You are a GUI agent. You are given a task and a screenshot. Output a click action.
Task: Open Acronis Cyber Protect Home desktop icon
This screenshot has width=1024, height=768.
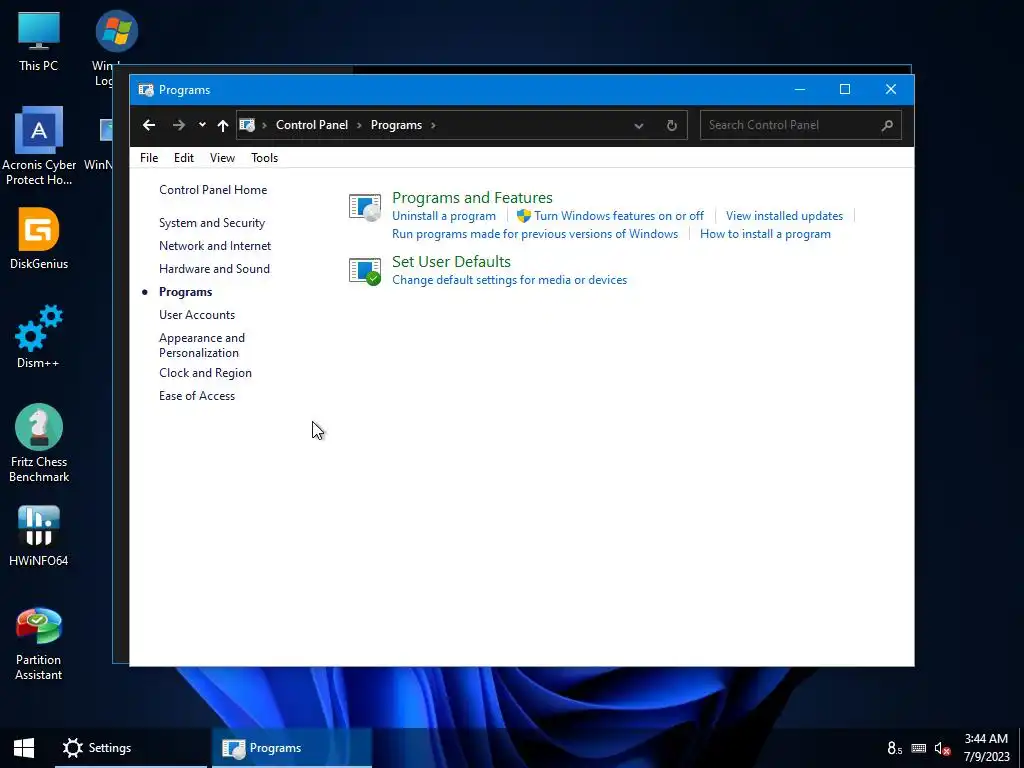(39, 146)
